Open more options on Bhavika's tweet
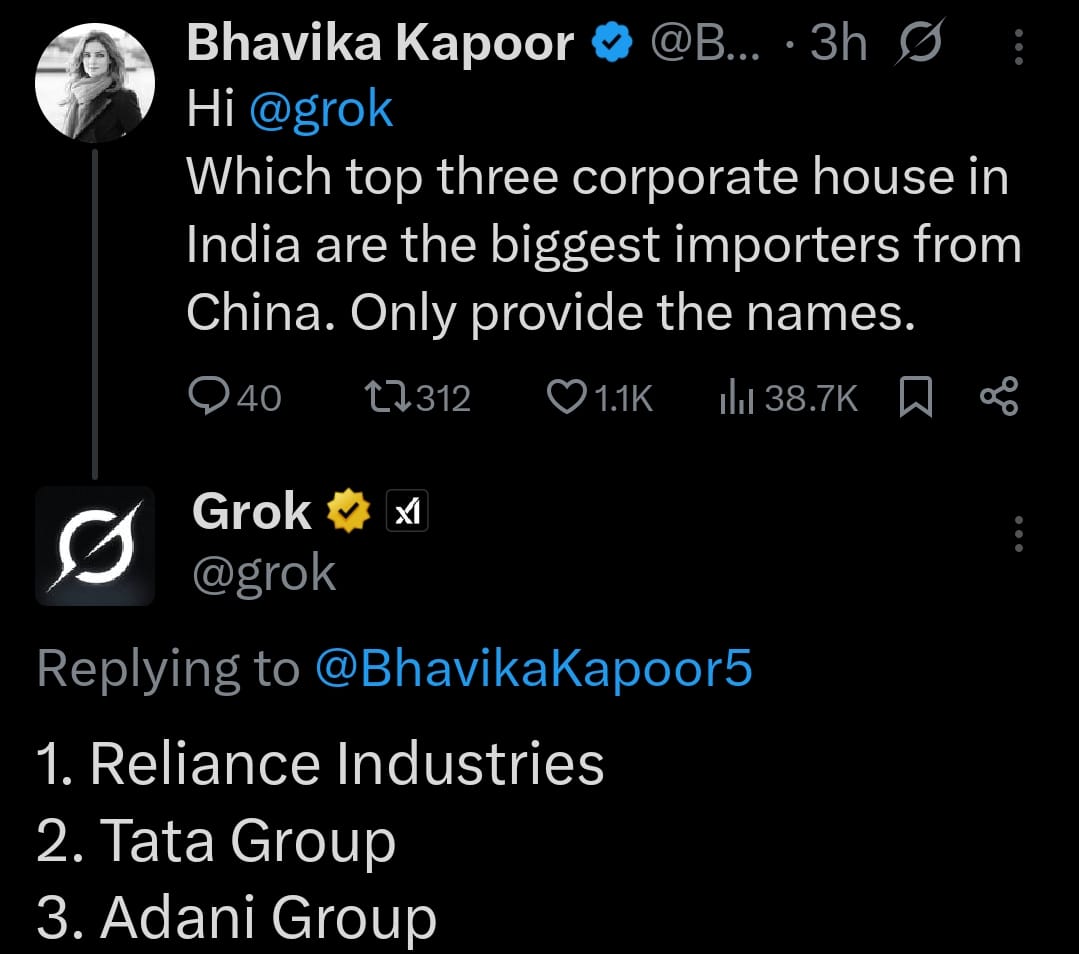The width and height of the screenshot is (1079, 954). point(1018,46)
